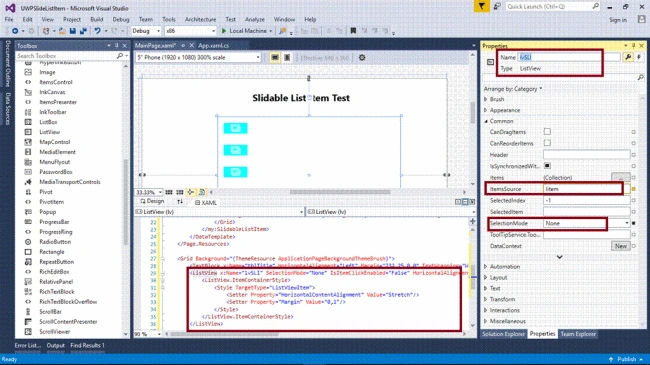Select the ListView control in Toolbox

coord(50,132)
